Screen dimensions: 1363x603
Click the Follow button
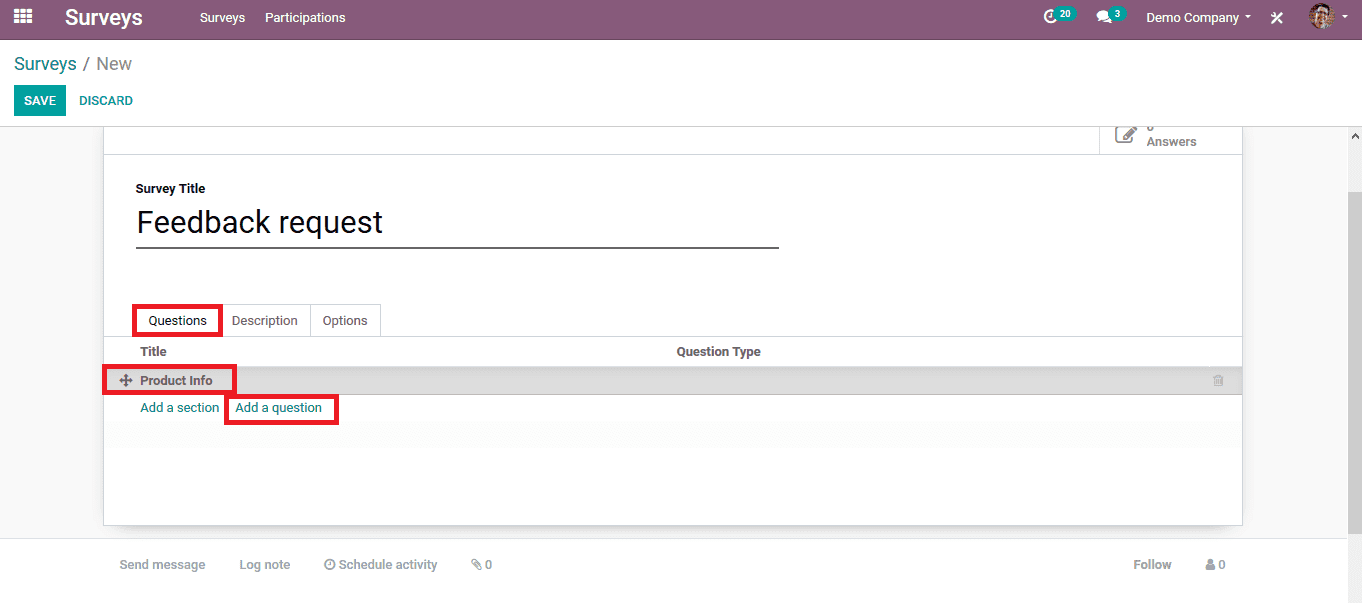point(1152,565)
